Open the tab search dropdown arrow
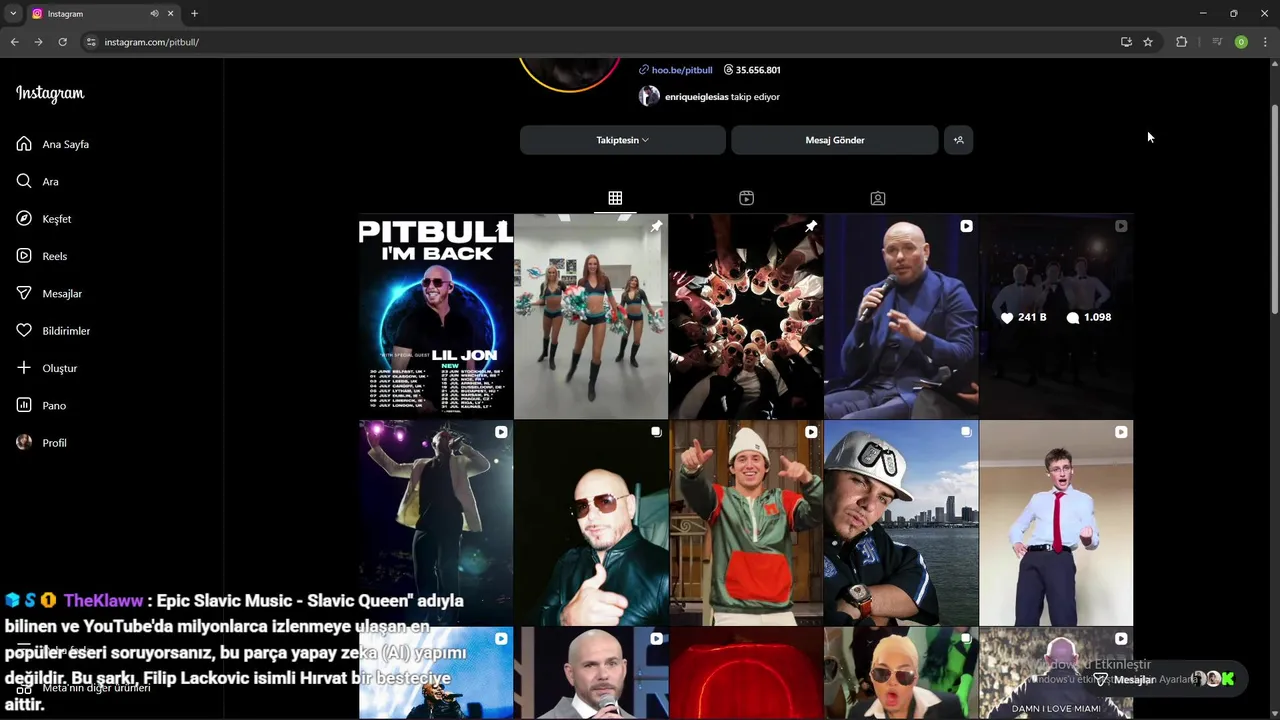The image size is (1280, 720). [x=13, y=14]
